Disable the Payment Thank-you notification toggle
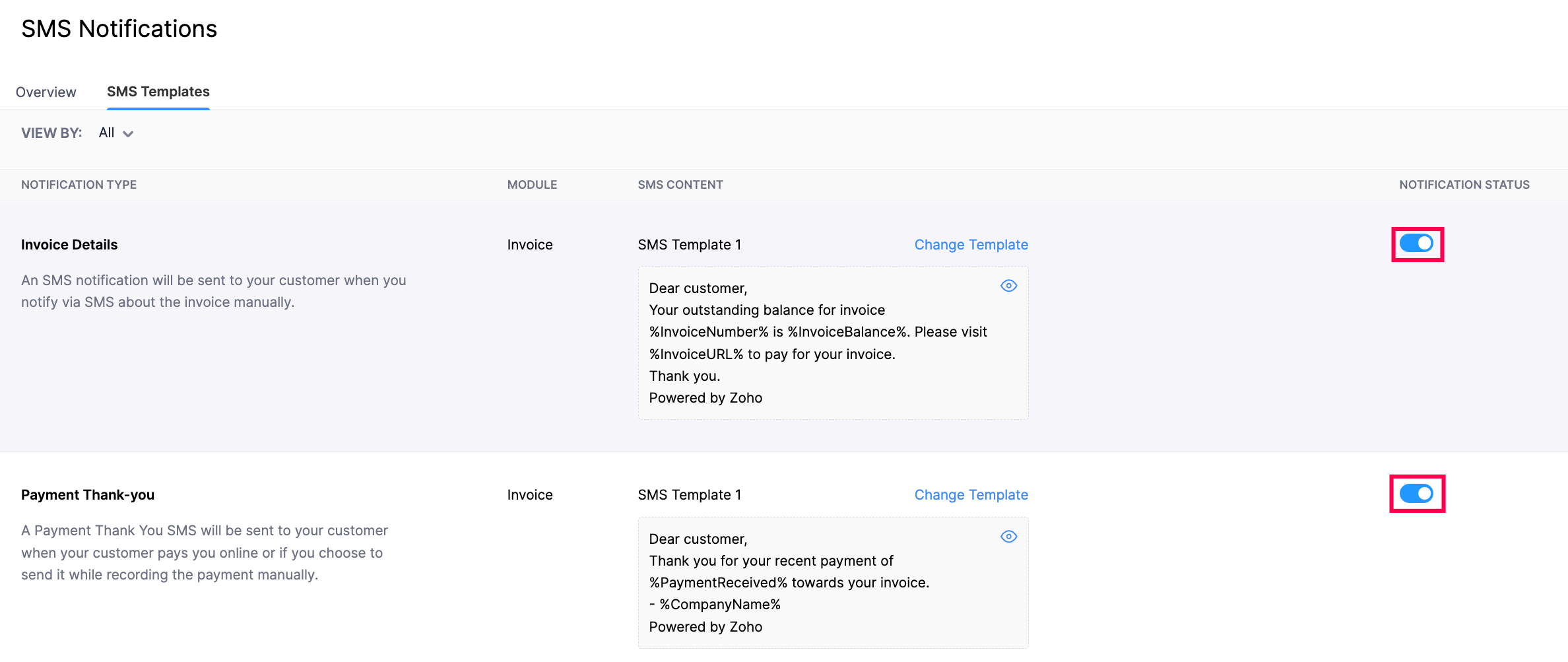Viewport: 1568px width, 662px height. click(x=1417, y=493)
